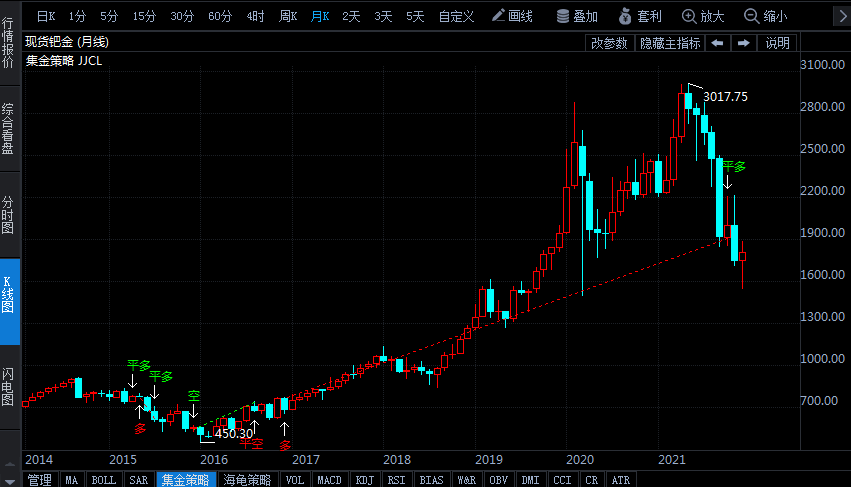Select 月K monthly chart

320,16
